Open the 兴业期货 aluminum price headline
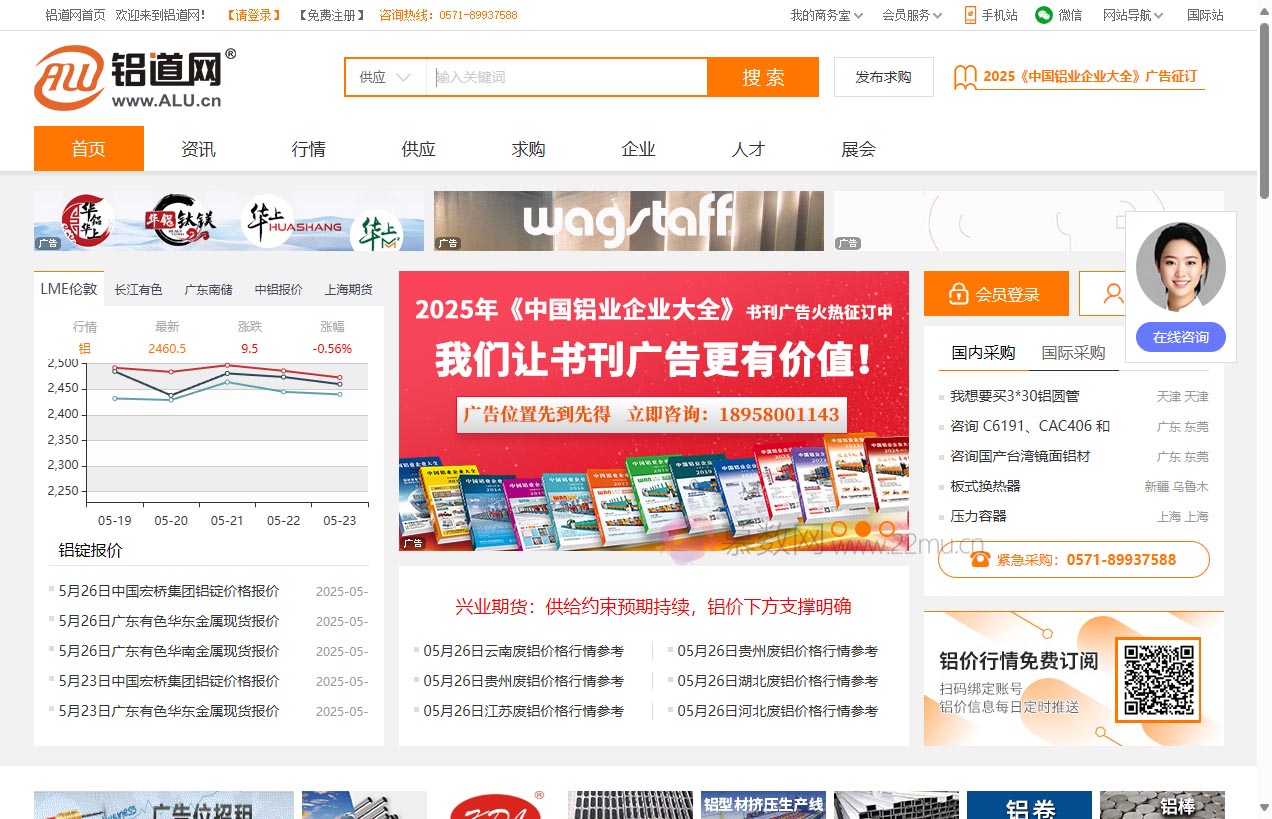Screen dimensions: 1272x819 pos(654,607)
